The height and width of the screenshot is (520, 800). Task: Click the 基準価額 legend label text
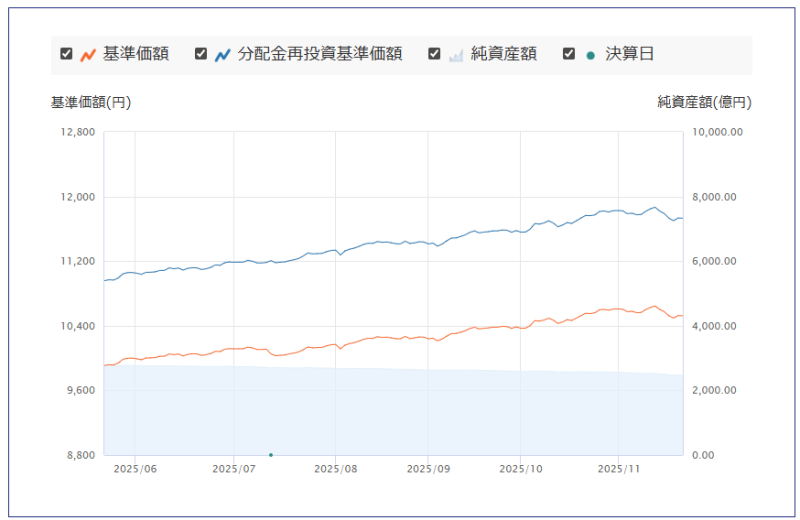[136, 54]
